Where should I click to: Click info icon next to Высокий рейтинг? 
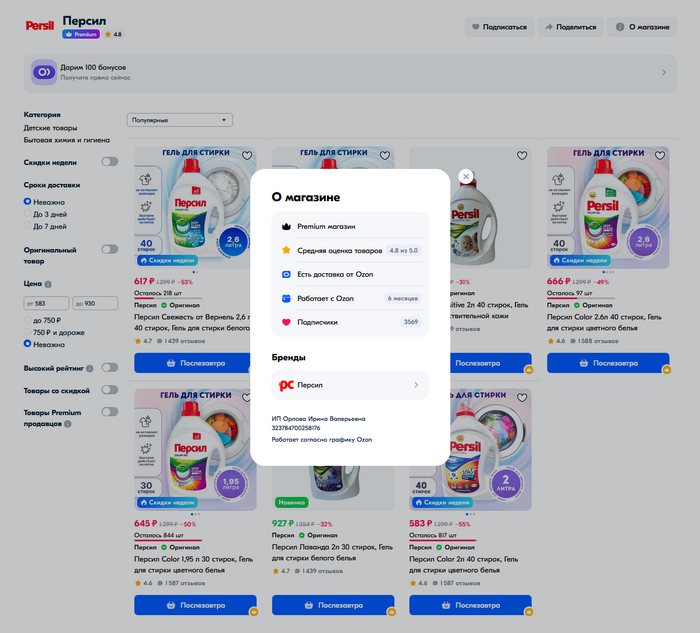(x=90, y=369)
